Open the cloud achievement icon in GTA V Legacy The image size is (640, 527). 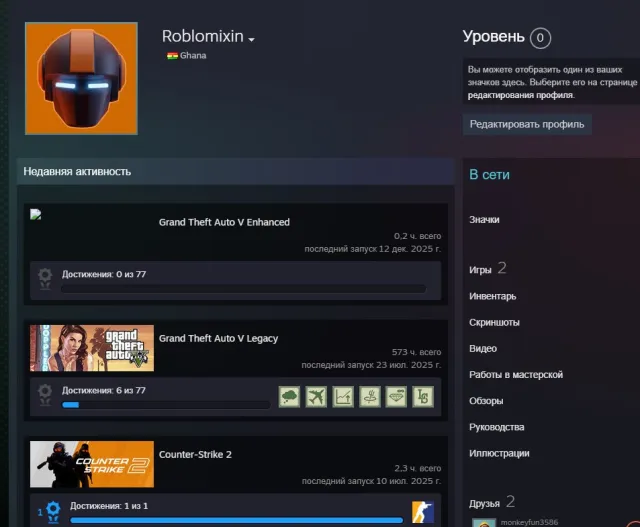click(x=289, y=397)
